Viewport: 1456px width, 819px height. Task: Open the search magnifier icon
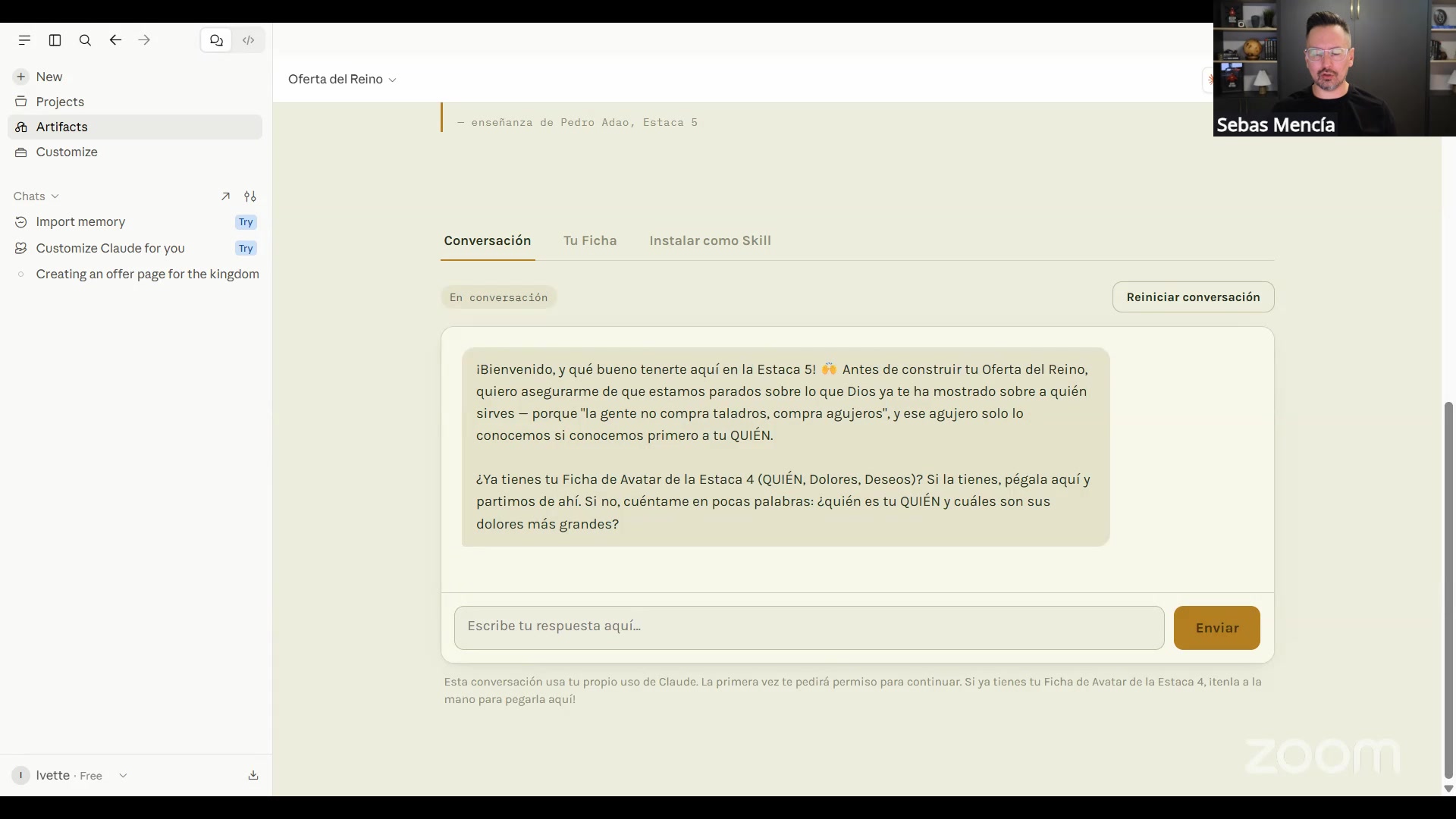point(85,40)
